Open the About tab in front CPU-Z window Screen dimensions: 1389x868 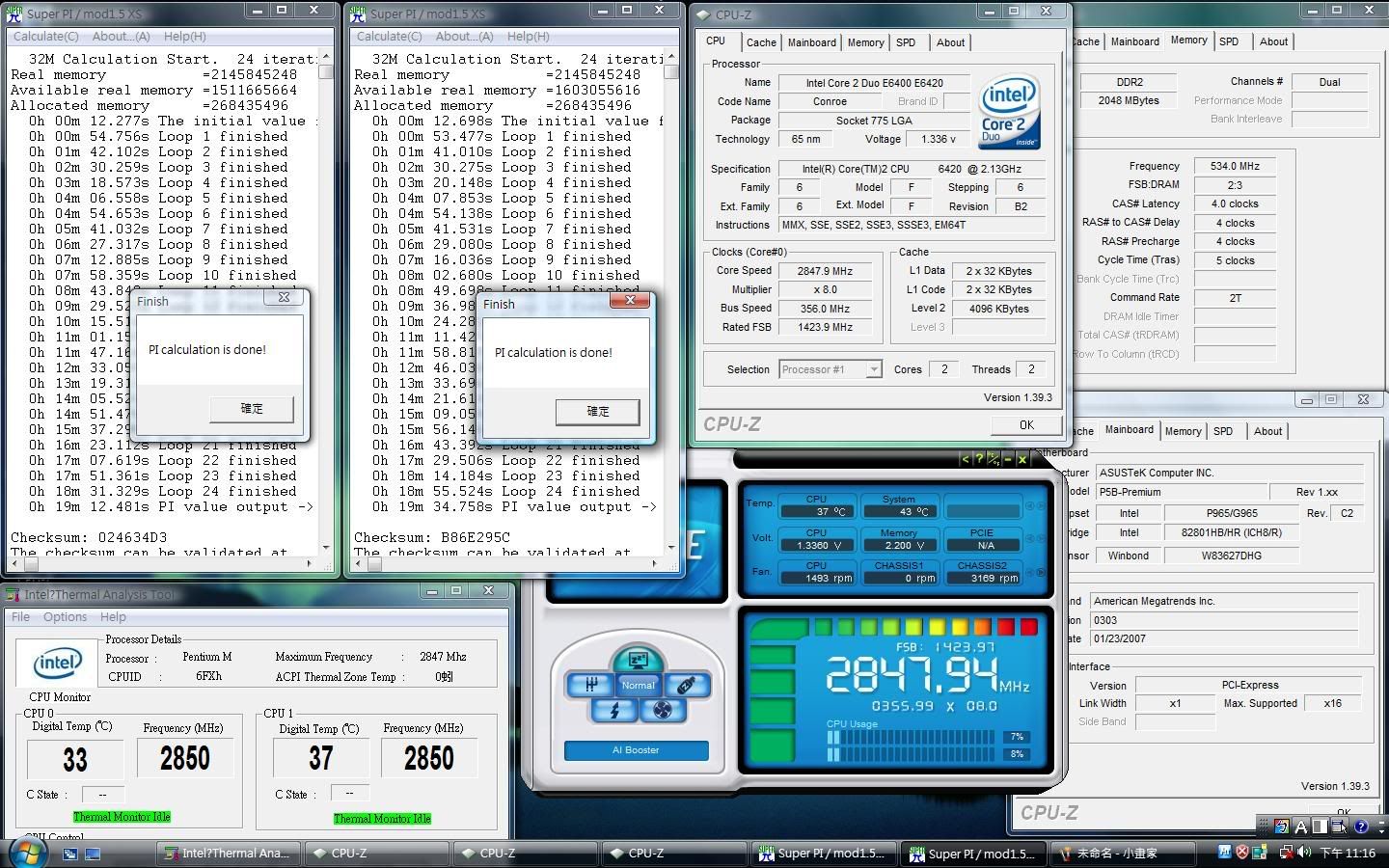pyautogui.click(x=950, y=42)
